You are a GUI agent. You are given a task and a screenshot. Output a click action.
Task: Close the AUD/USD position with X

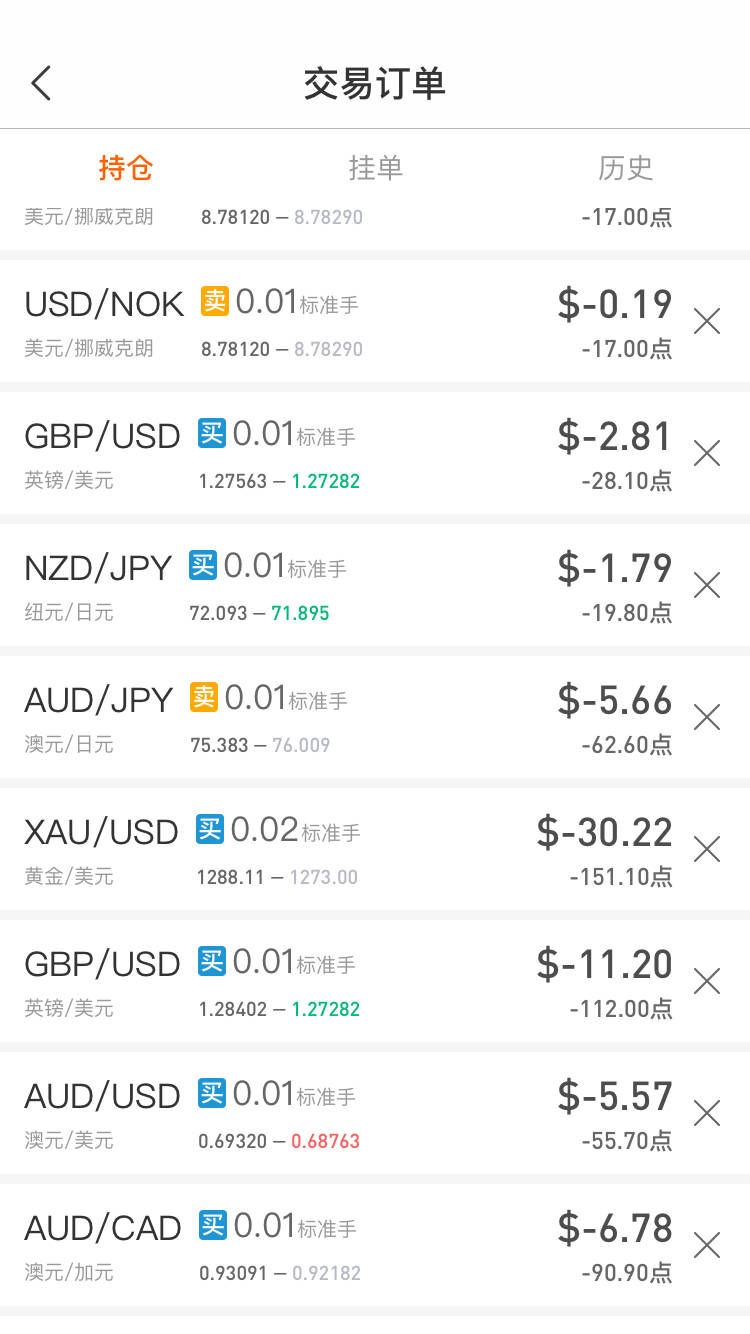[x=707, y=1113]
